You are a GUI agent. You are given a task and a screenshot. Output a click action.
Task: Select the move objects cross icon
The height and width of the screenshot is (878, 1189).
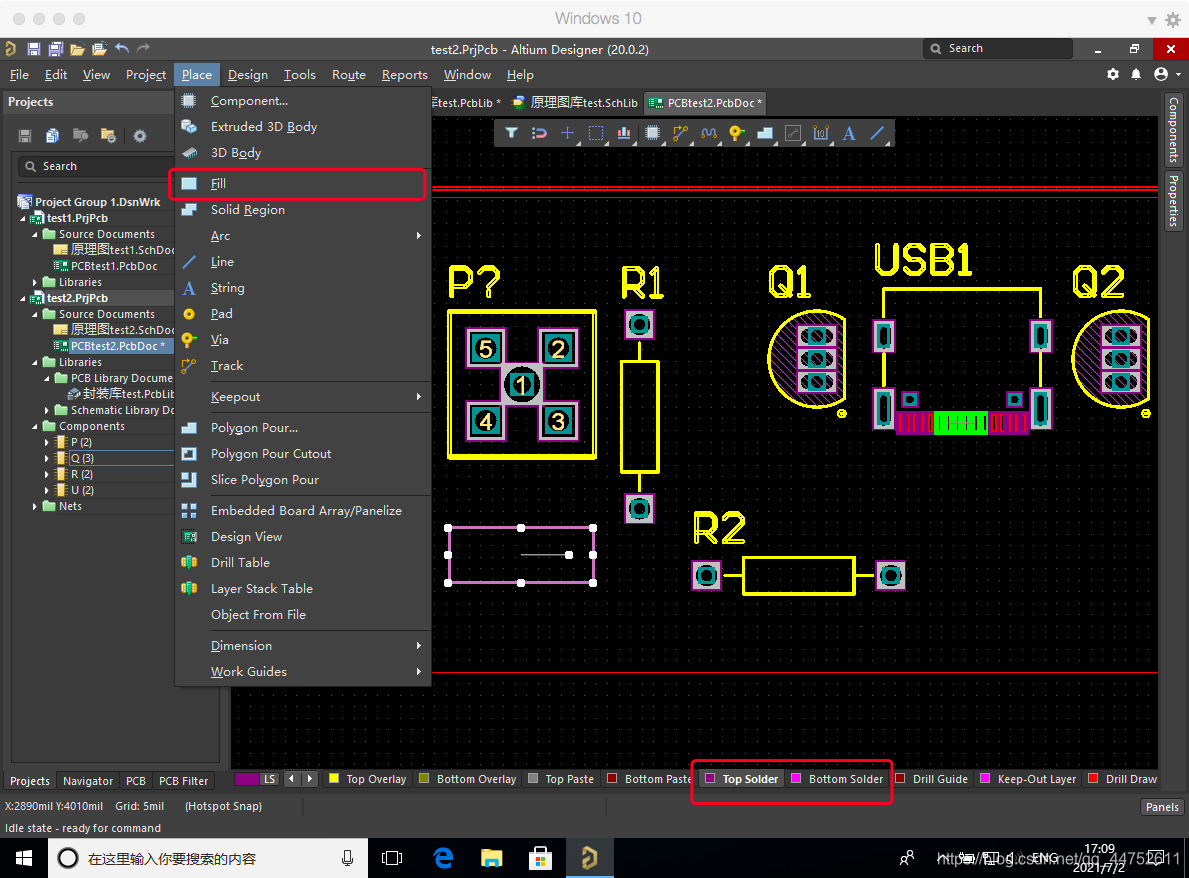tap(567, 133)
